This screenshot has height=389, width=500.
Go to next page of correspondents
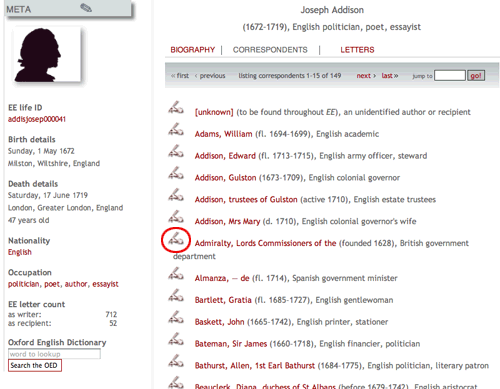366,76
